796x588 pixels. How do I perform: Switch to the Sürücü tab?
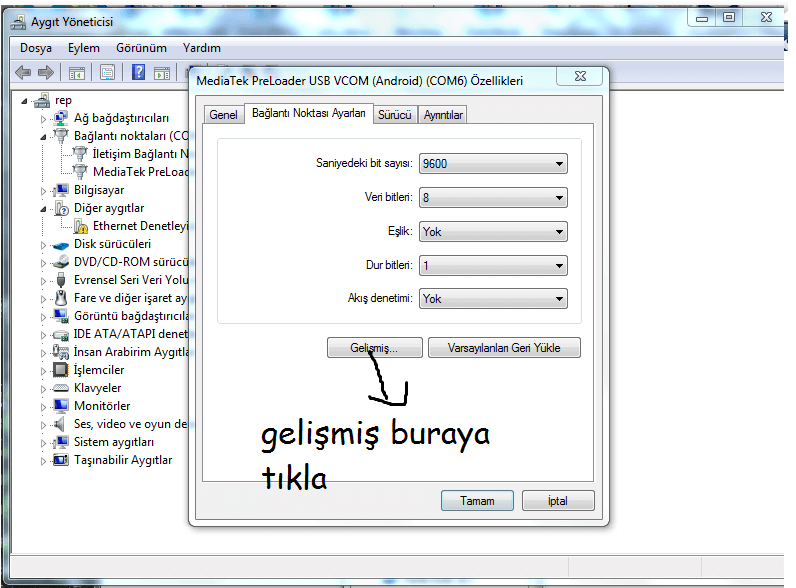[x=394, y=115]
